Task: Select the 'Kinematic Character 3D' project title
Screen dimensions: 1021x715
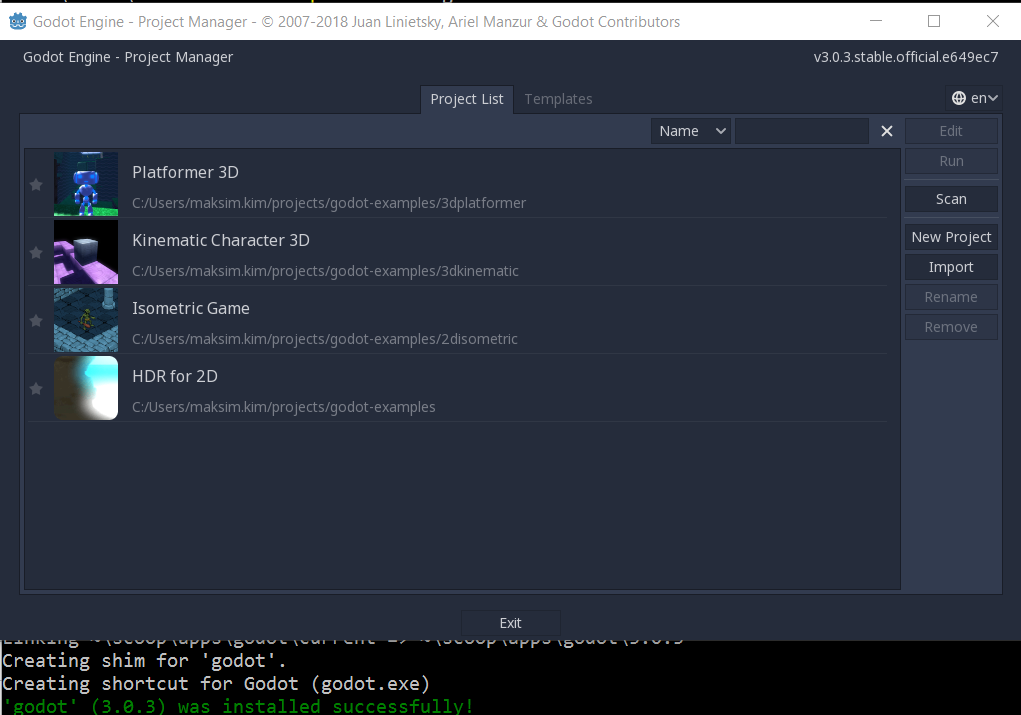Action: [221, 240]
